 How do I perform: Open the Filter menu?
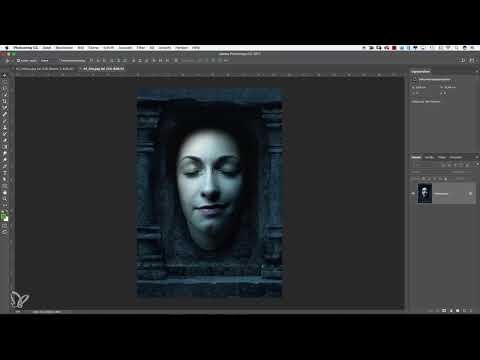(141, 48)
